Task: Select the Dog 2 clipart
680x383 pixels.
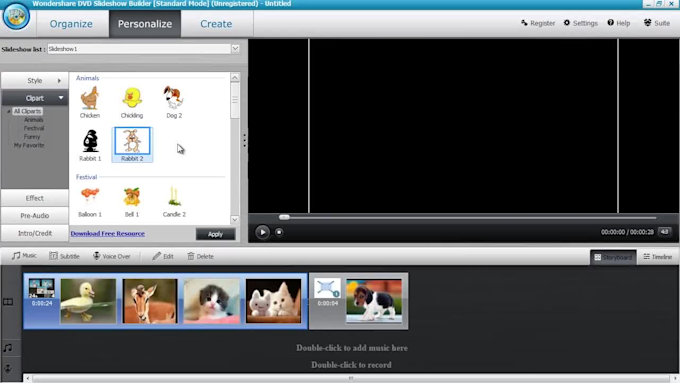Action: pyautogui.click(x=174, y=102)
